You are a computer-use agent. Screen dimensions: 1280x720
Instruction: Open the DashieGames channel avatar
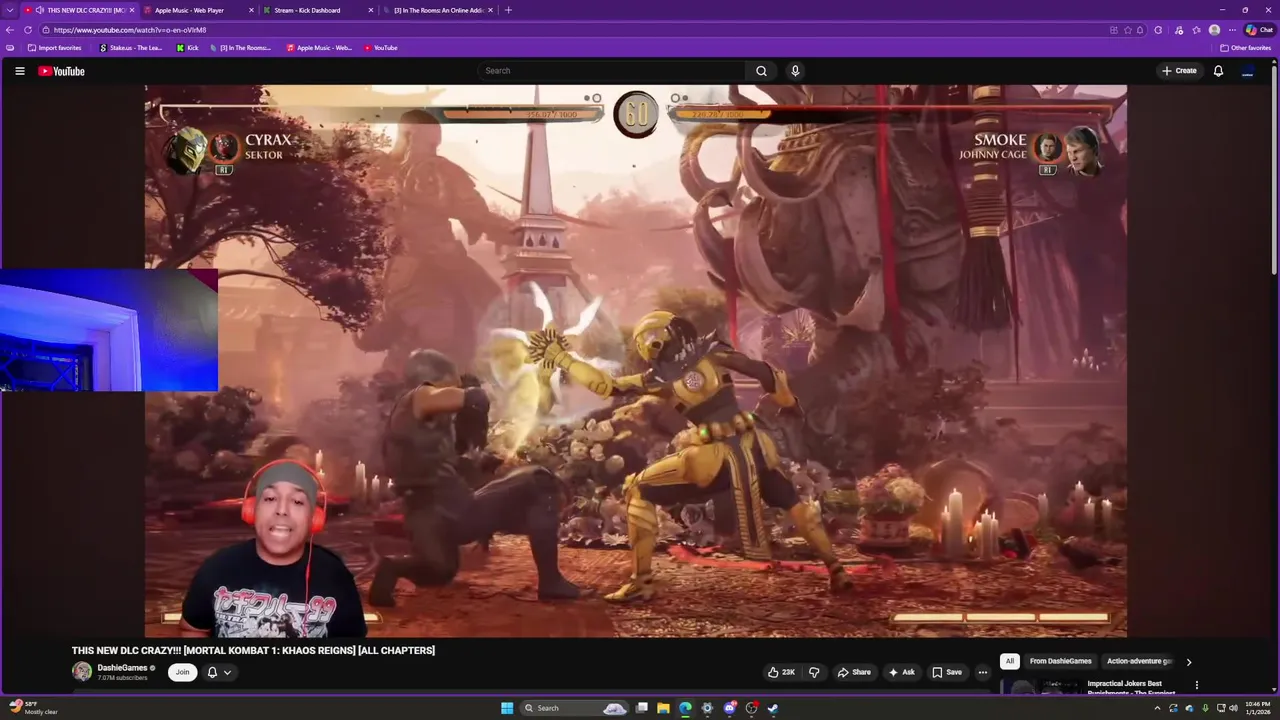point(82,672)
